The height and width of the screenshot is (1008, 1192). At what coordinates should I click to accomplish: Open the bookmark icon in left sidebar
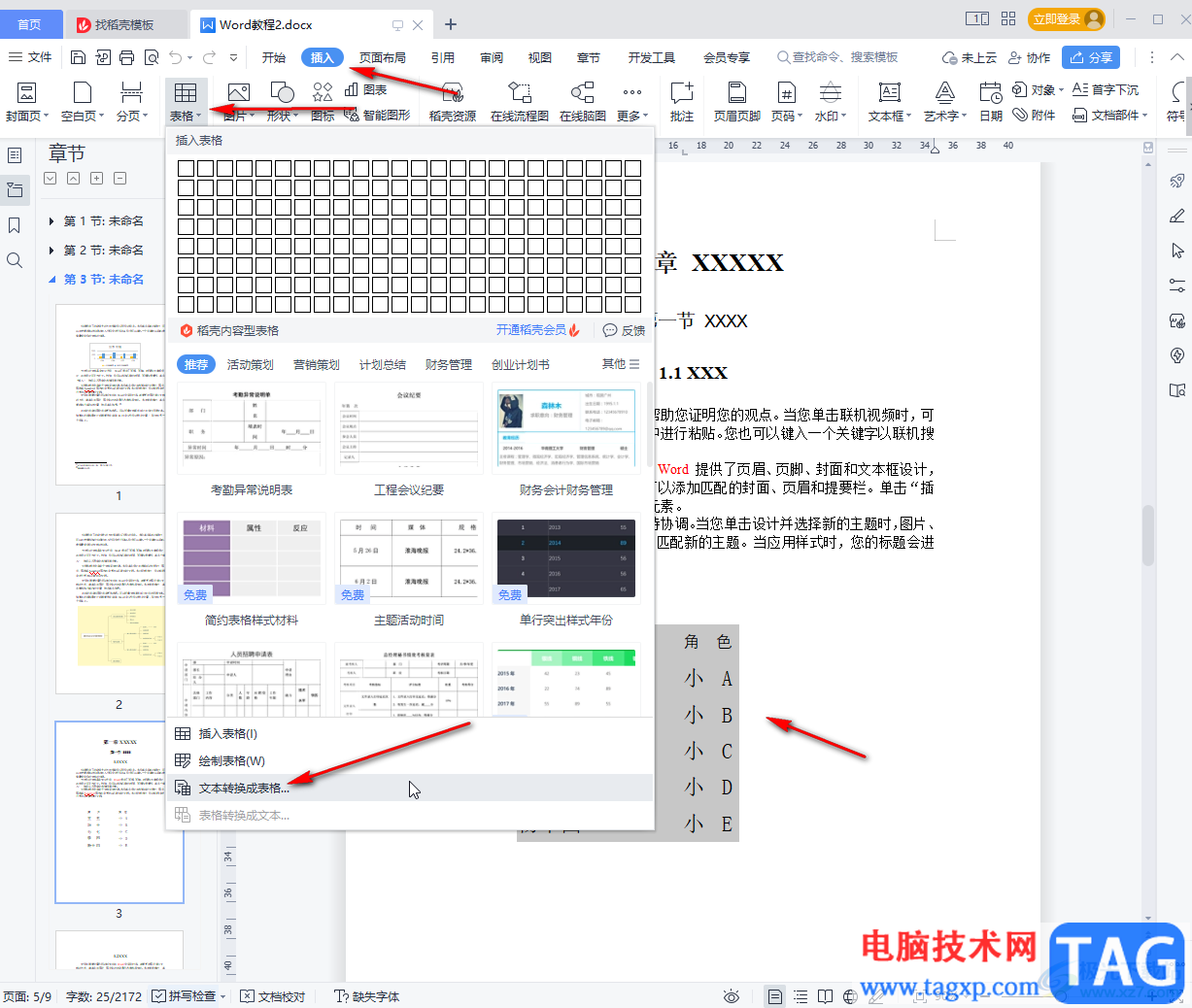(x=15, y=225)
